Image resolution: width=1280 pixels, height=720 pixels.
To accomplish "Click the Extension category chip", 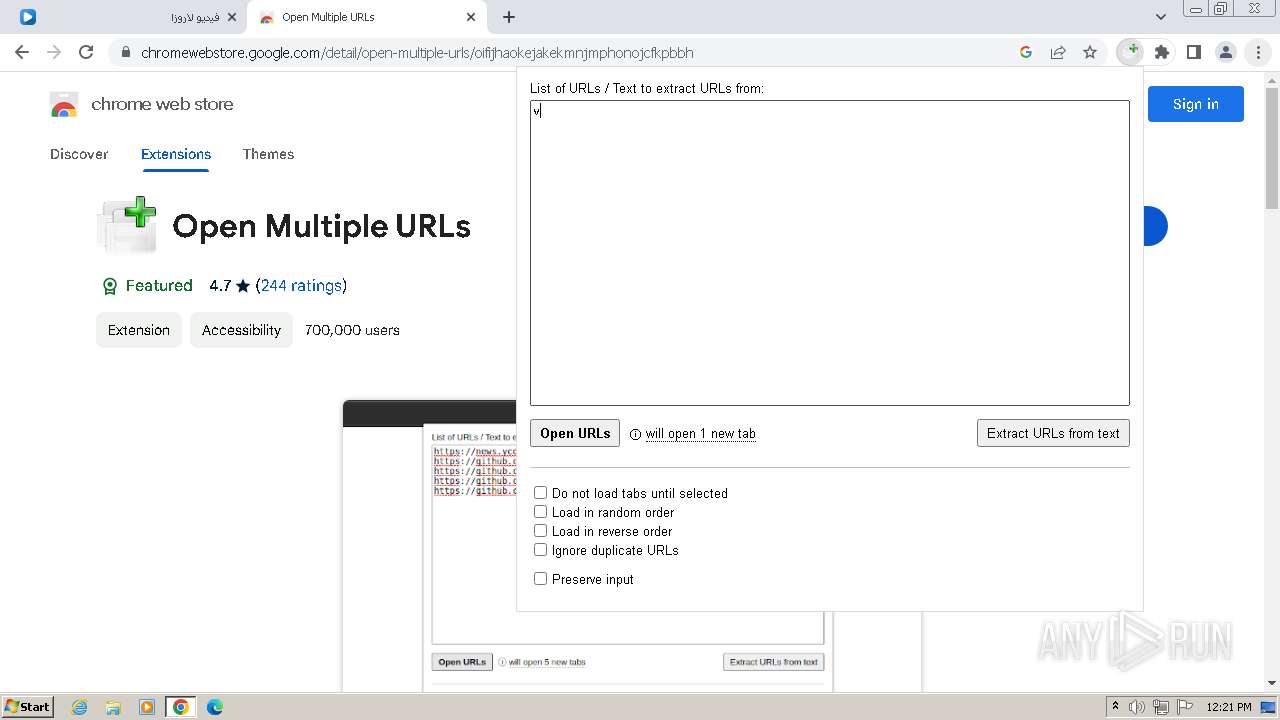I will (x=139, y=330).
